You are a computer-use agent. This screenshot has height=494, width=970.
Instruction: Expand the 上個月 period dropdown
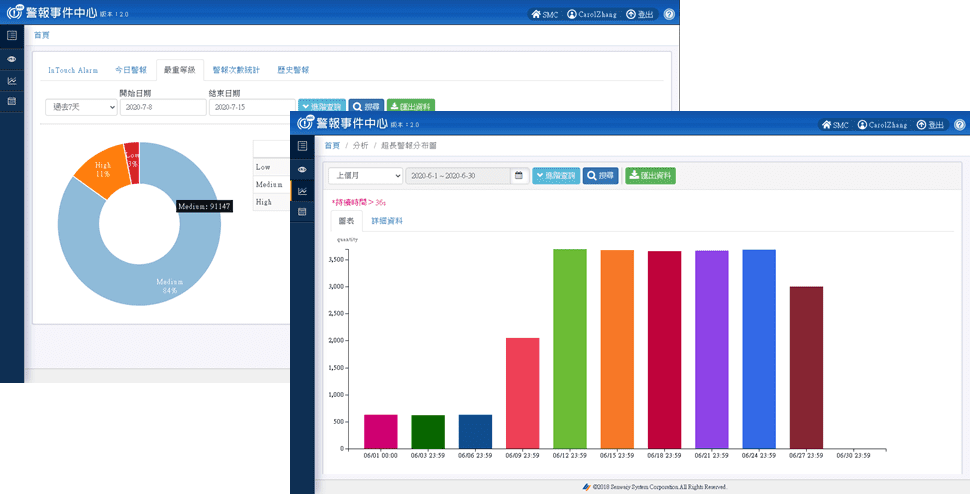[x=365, y=176]
